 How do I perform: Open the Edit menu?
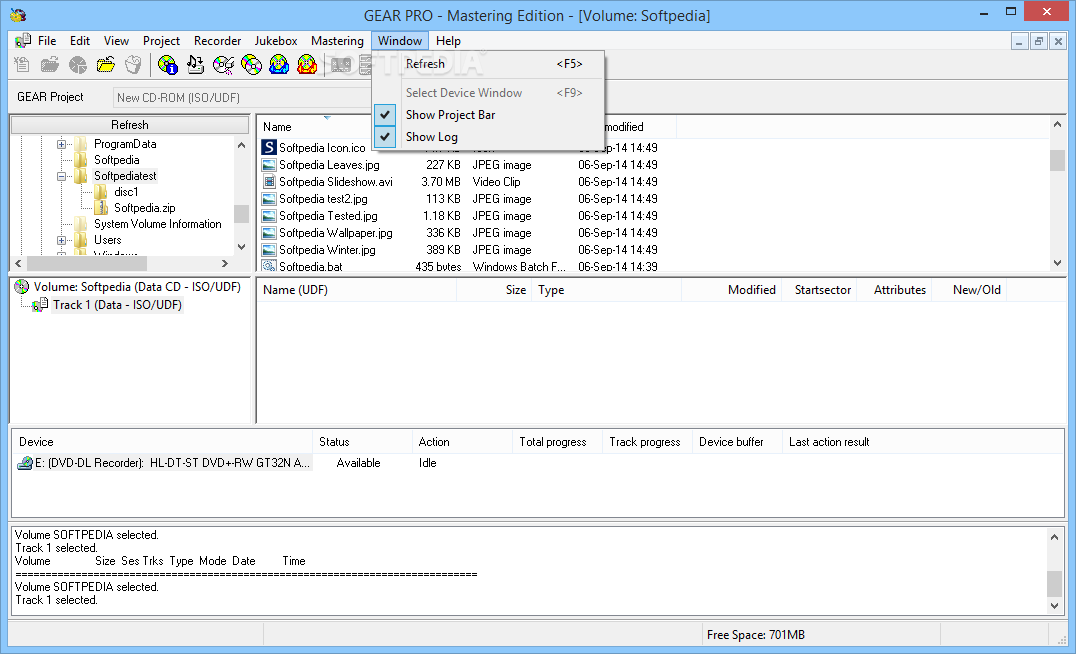80,40
